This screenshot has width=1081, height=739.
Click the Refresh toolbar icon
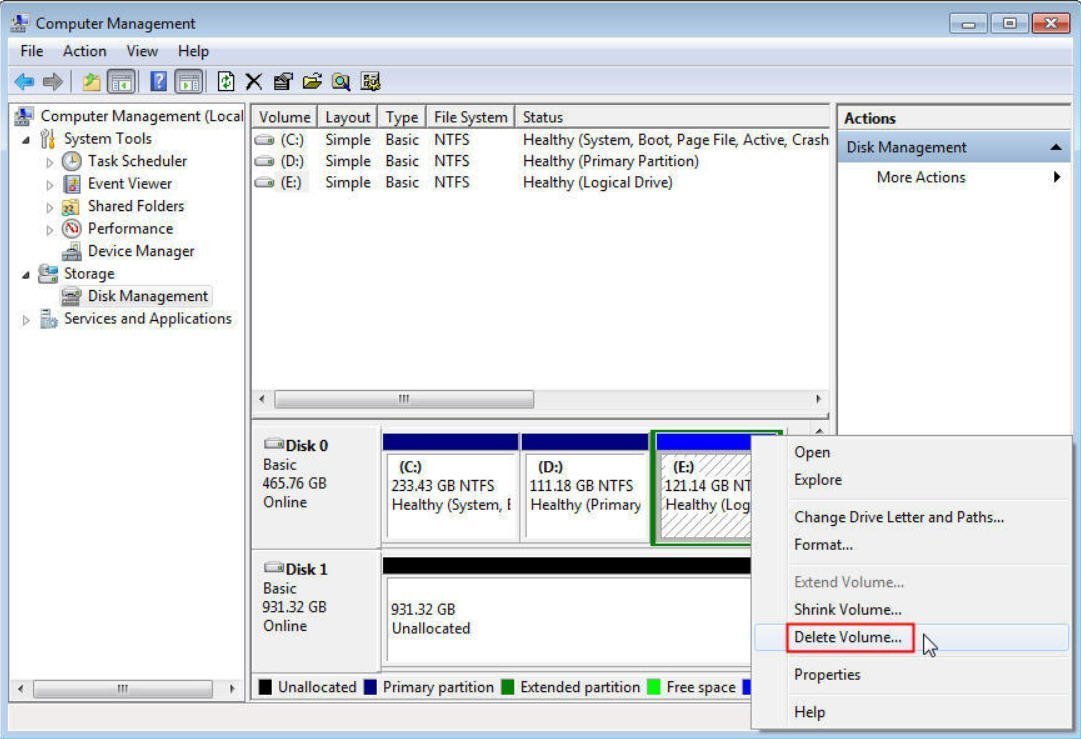[x=225, y=82]
